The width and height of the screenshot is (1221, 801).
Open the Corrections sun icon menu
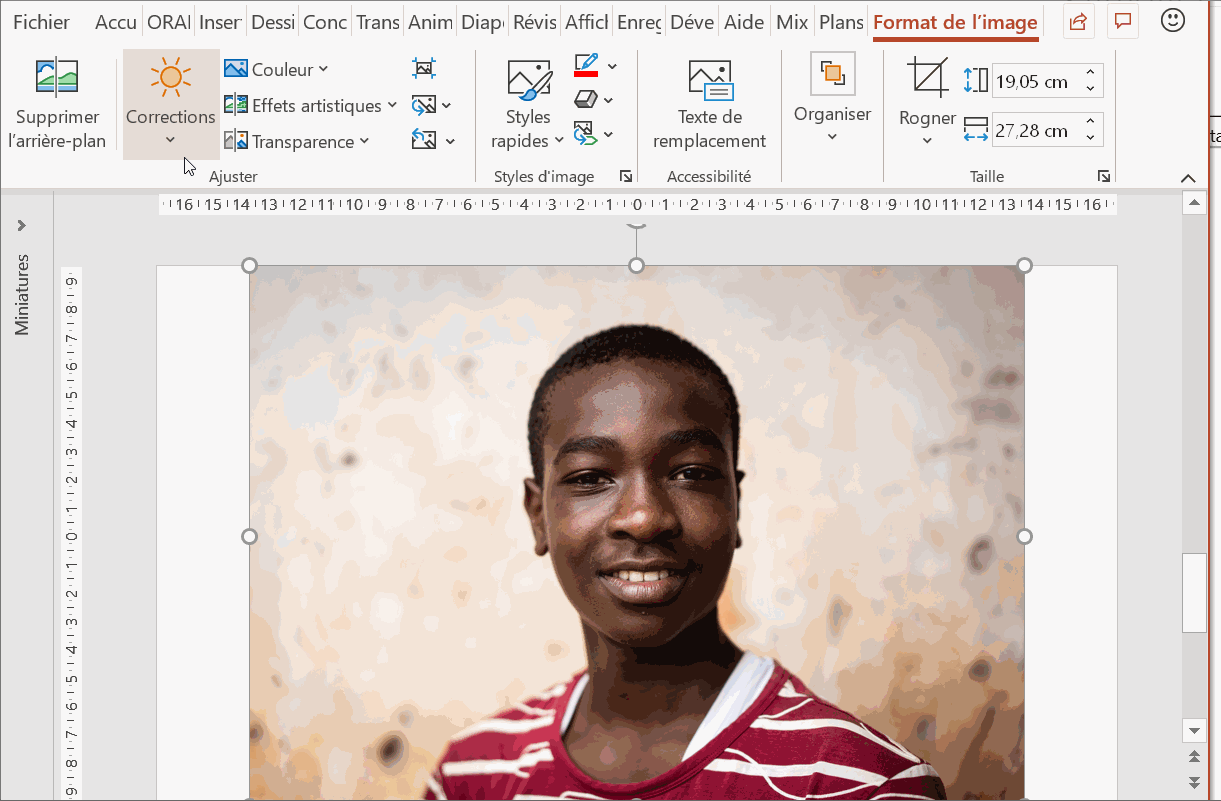tap(170, 77)
